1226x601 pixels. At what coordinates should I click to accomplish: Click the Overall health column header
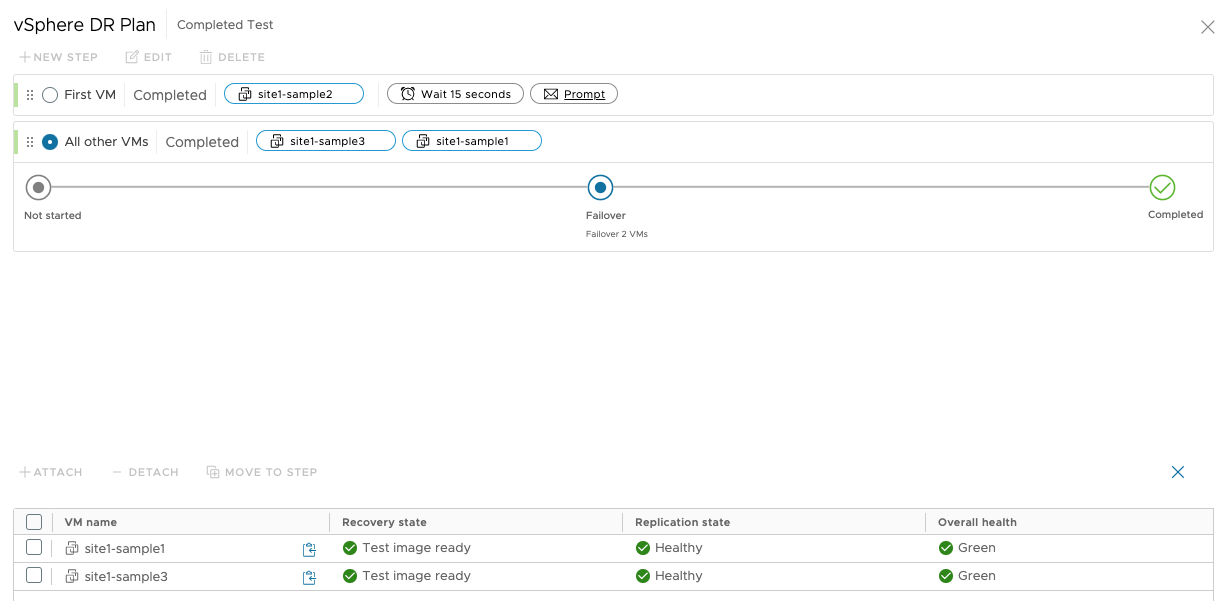coord(977,522)
